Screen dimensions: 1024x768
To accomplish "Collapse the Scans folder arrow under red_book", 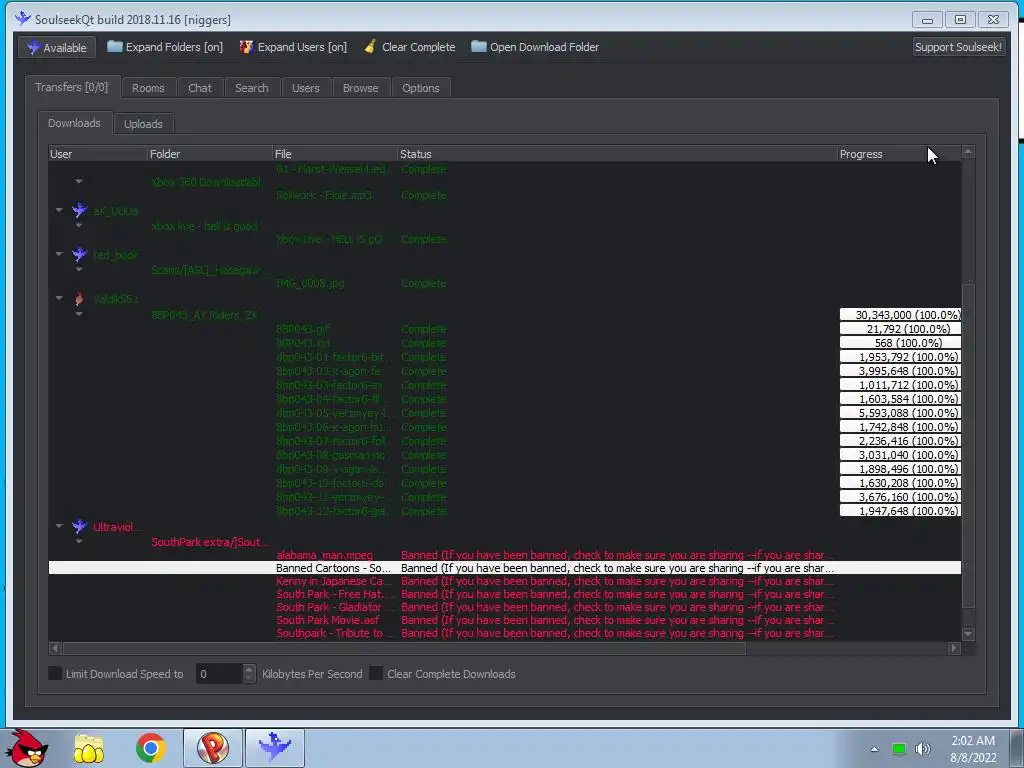I will coord(79,269).
